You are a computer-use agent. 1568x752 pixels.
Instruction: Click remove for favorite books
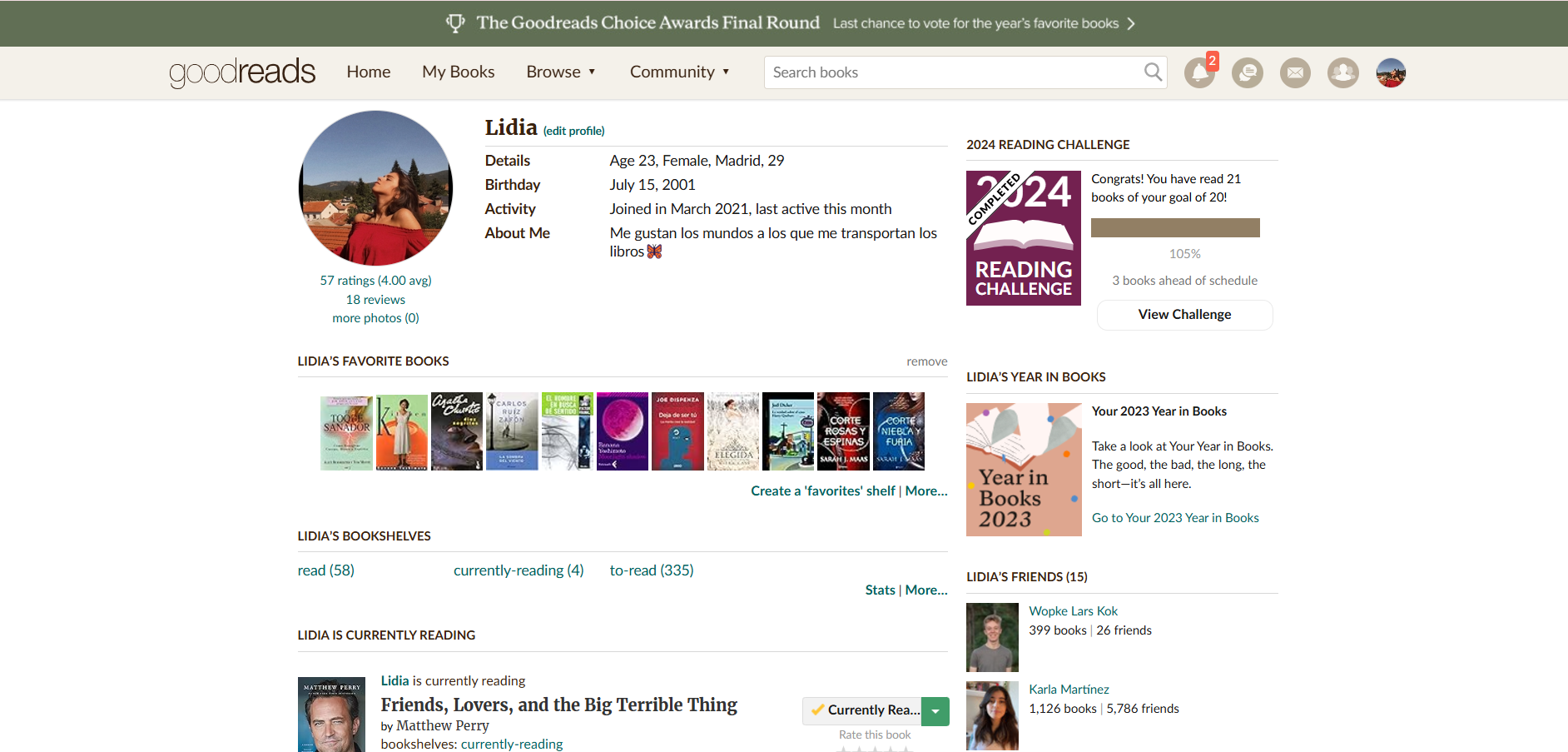pos(926,361)
